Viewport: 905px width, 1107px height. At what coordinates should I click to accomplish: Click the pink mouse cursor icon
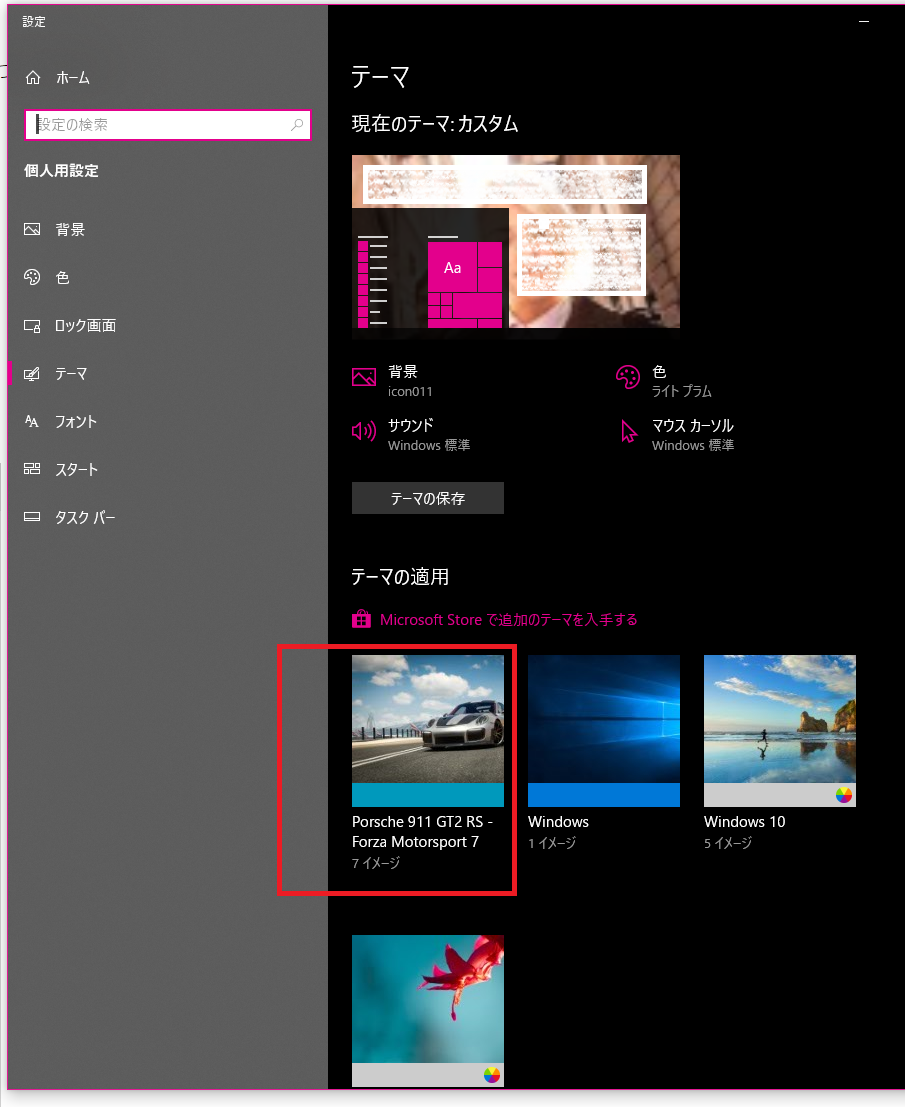pos(628,431)
